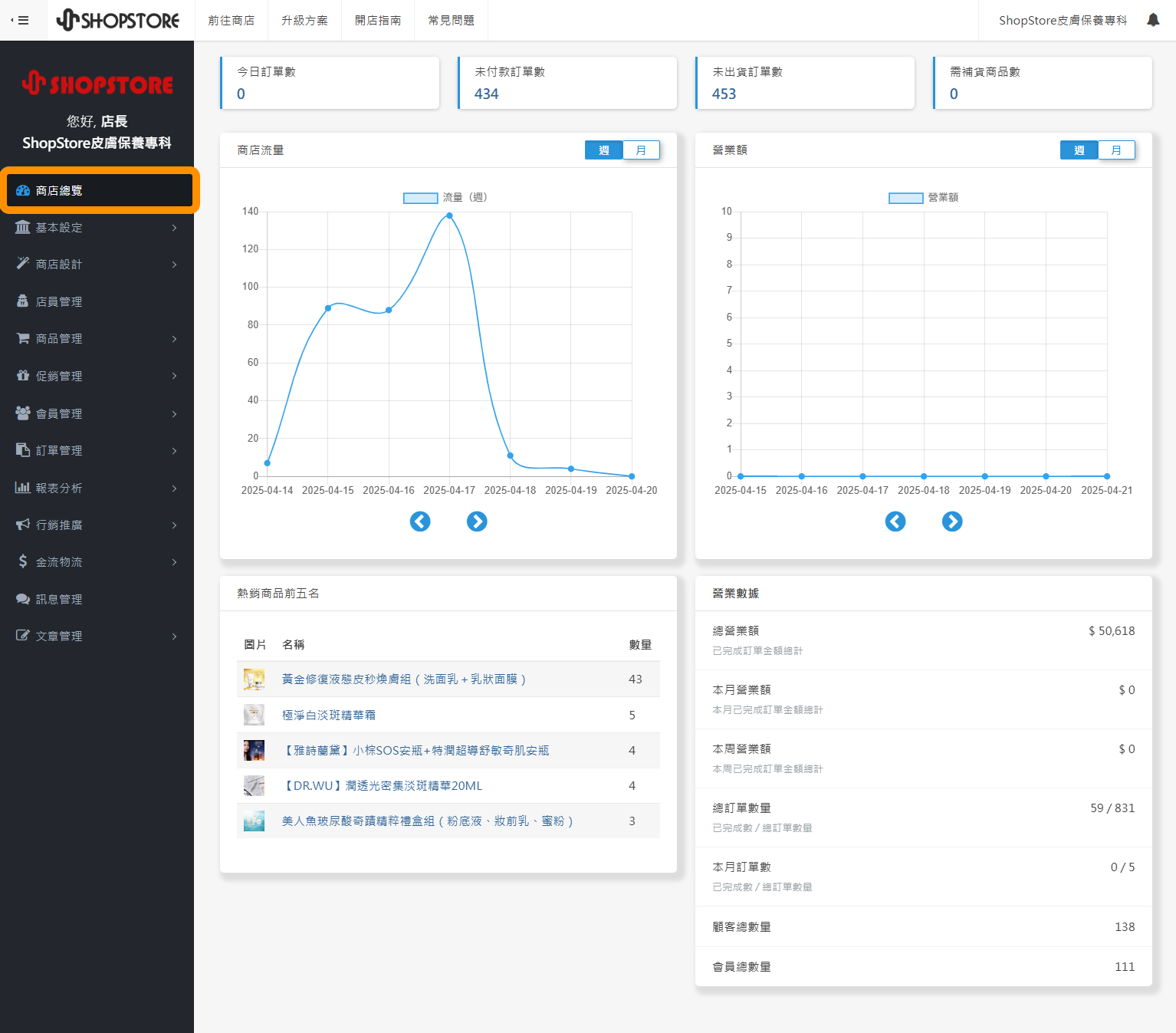Expand 訂單管理 submenu chevron
The height and width of the screenshot is (1033, 1176).
click(175, 450)
